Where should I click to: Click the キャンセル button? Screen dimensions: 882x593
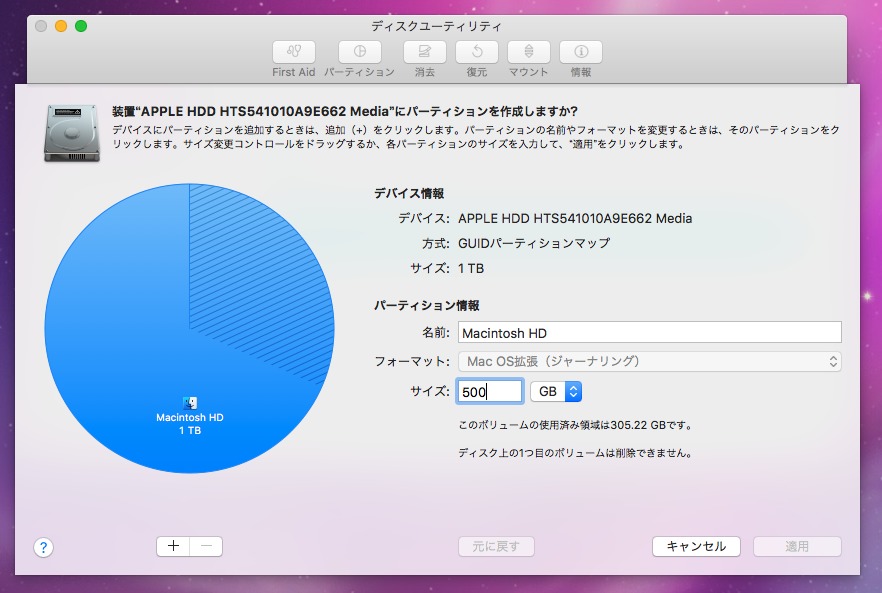(696, 546)
